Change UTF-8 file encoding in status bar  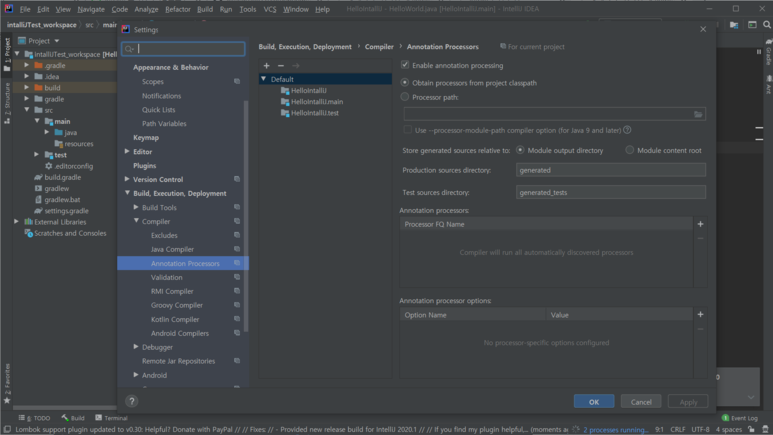(x=700, y=430)
